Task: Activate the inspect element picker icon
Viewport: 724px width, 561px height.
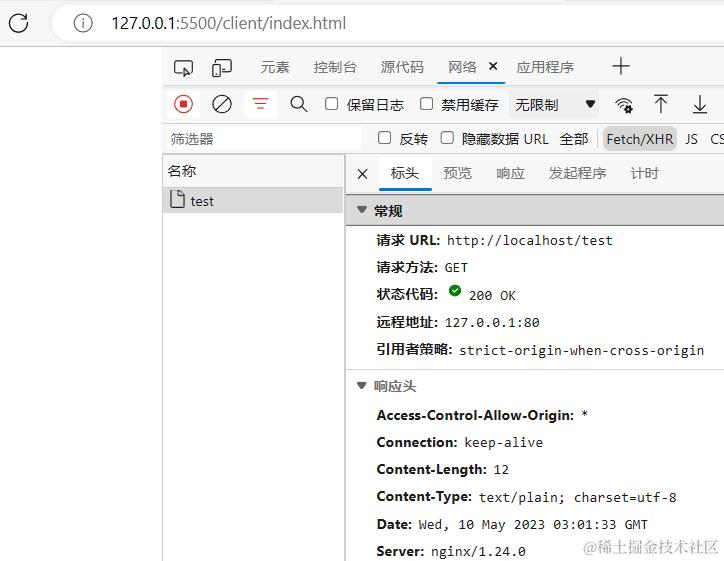Action: tap(183, 68)
